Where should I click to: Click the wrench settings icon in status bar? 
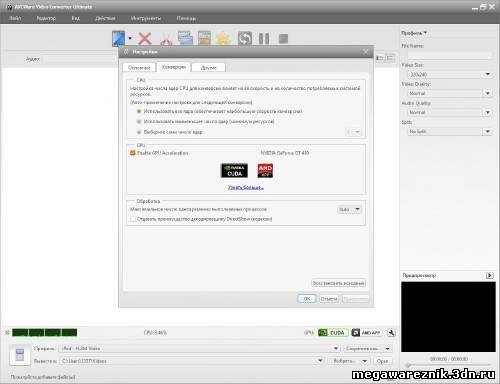tap(391, 333)
